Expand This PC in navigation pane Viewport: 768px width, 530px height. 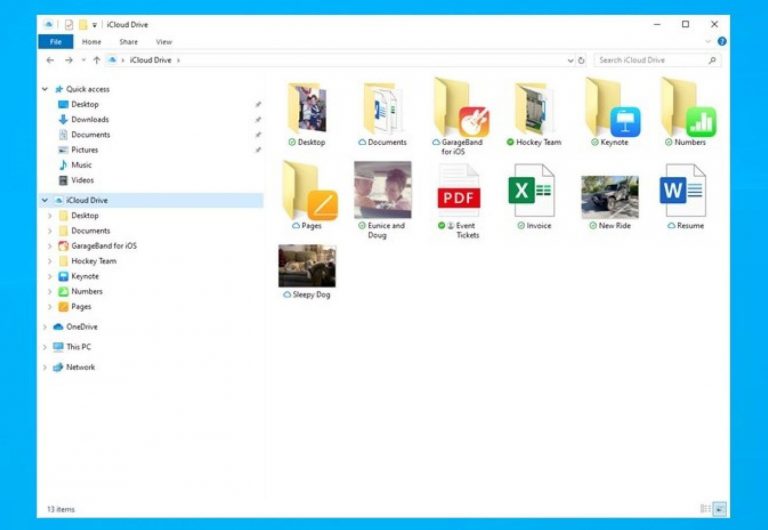pos(45,347)
